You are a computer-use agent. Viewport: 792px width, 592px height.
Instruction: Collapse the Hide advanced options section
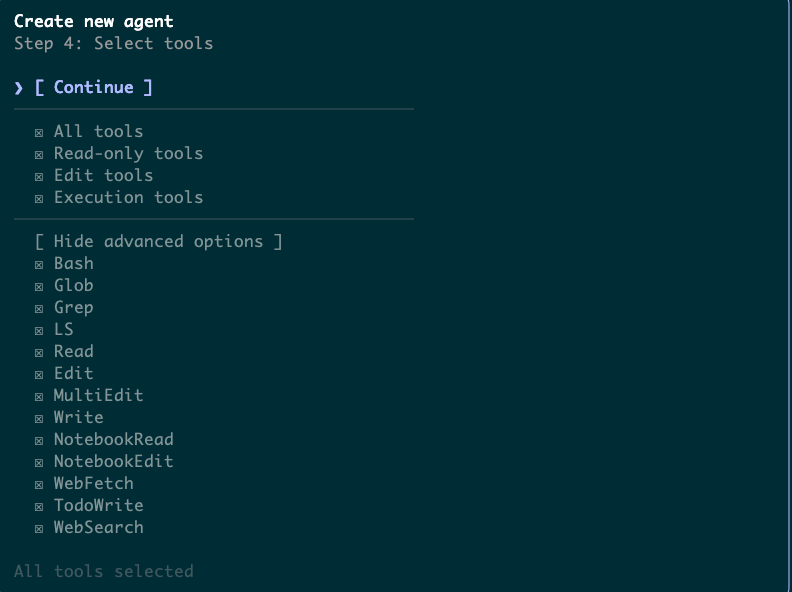158,242
